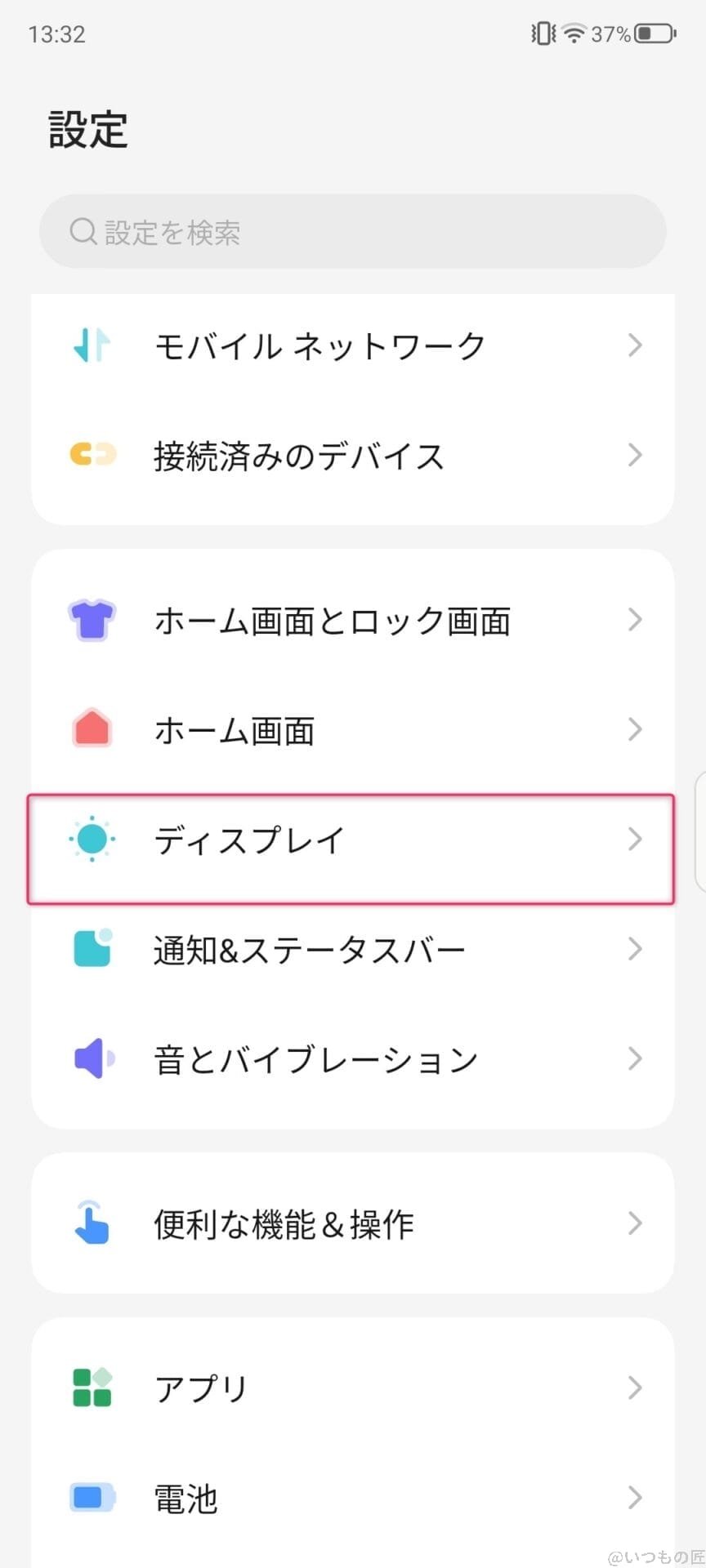Expand ディスプレイ using its right chevron
Image resolution: width=706 pixels, height=1568 pixels.
(x=635, y=839)
